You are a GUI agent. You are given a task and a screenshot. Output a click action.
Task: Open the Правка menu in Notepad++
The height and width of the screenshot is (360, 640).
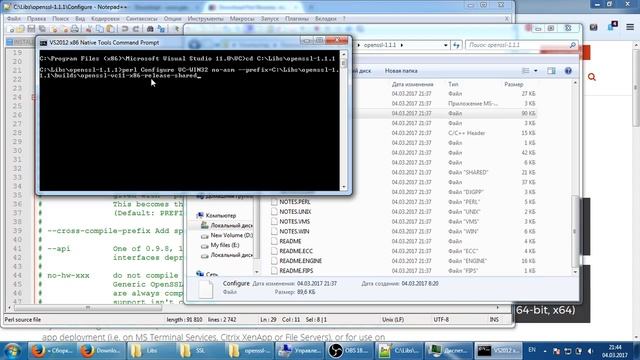[x=36, y=19]
